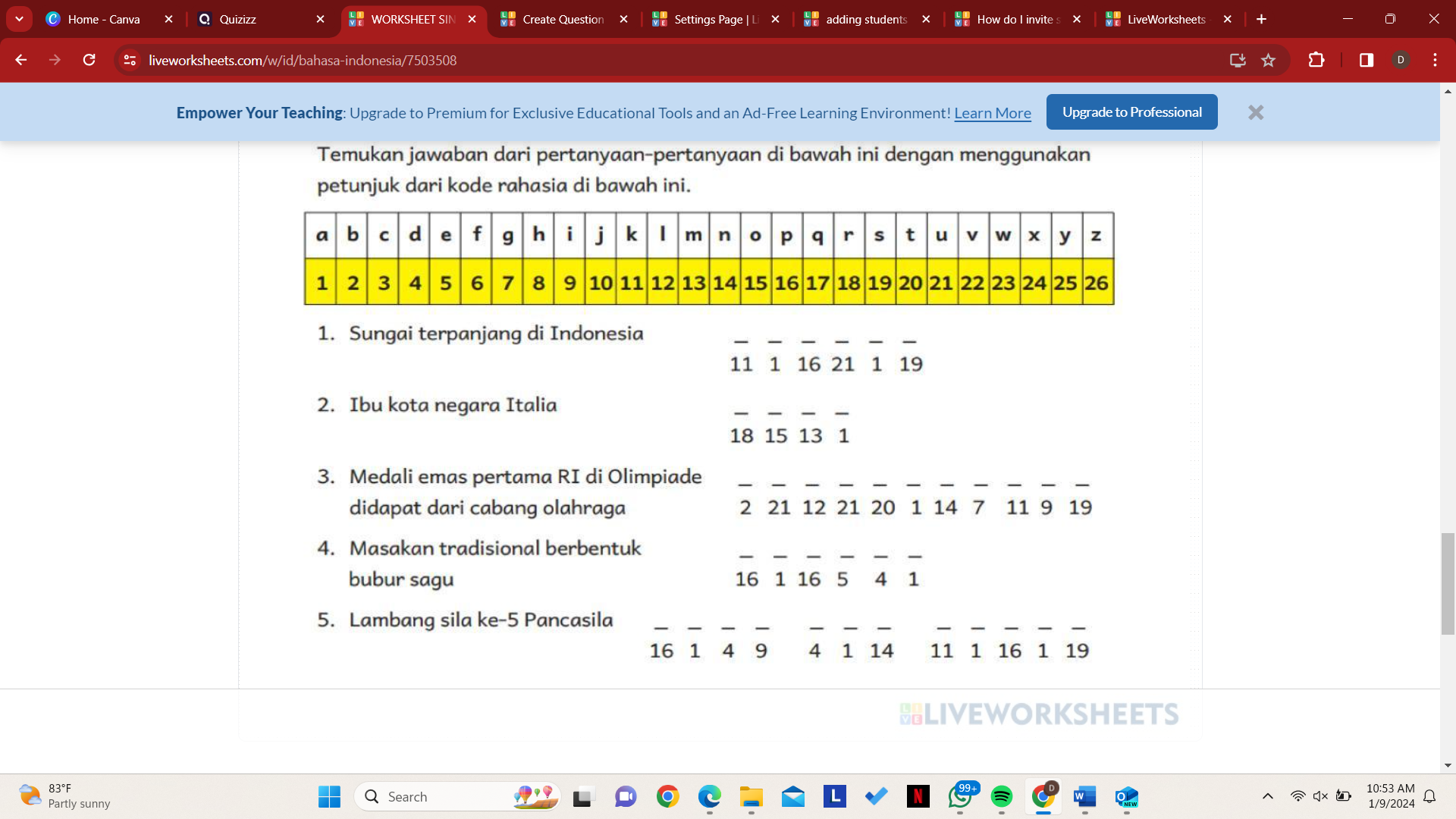Launch Netflix from the taskbar
Viewport: 1456px width, 819px height.
[918, 796]
